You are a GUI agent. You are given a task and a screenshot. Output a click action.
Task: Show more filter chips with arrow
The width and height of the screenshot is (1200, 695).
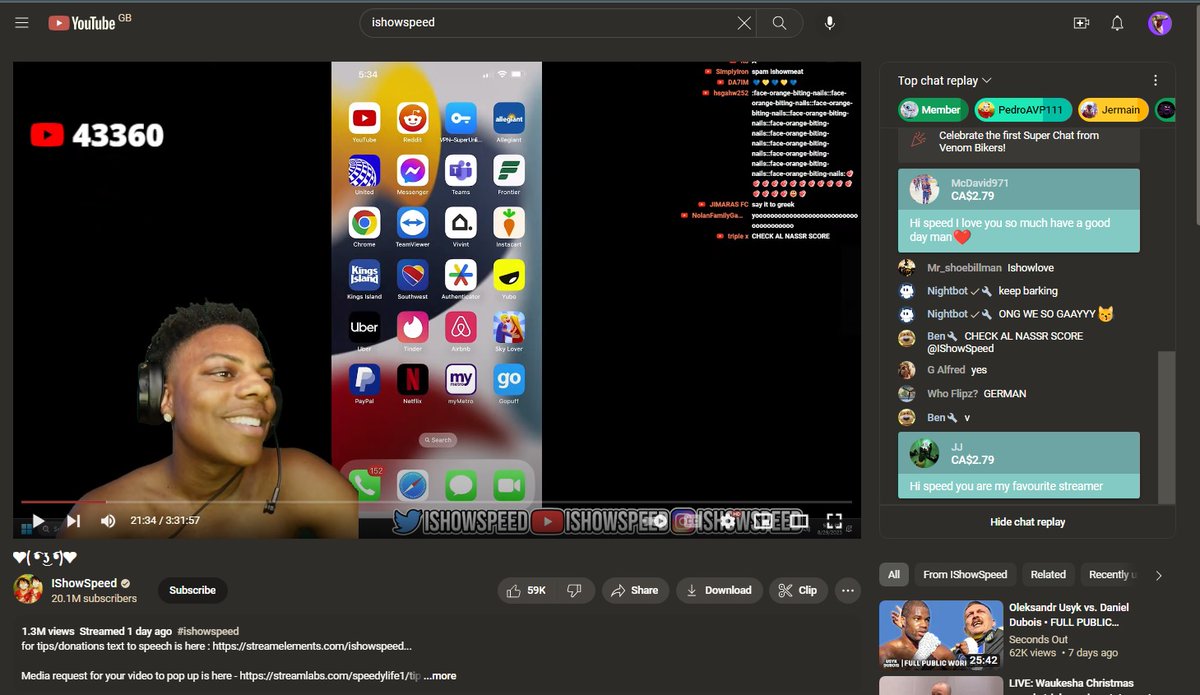pos(1158,575)
